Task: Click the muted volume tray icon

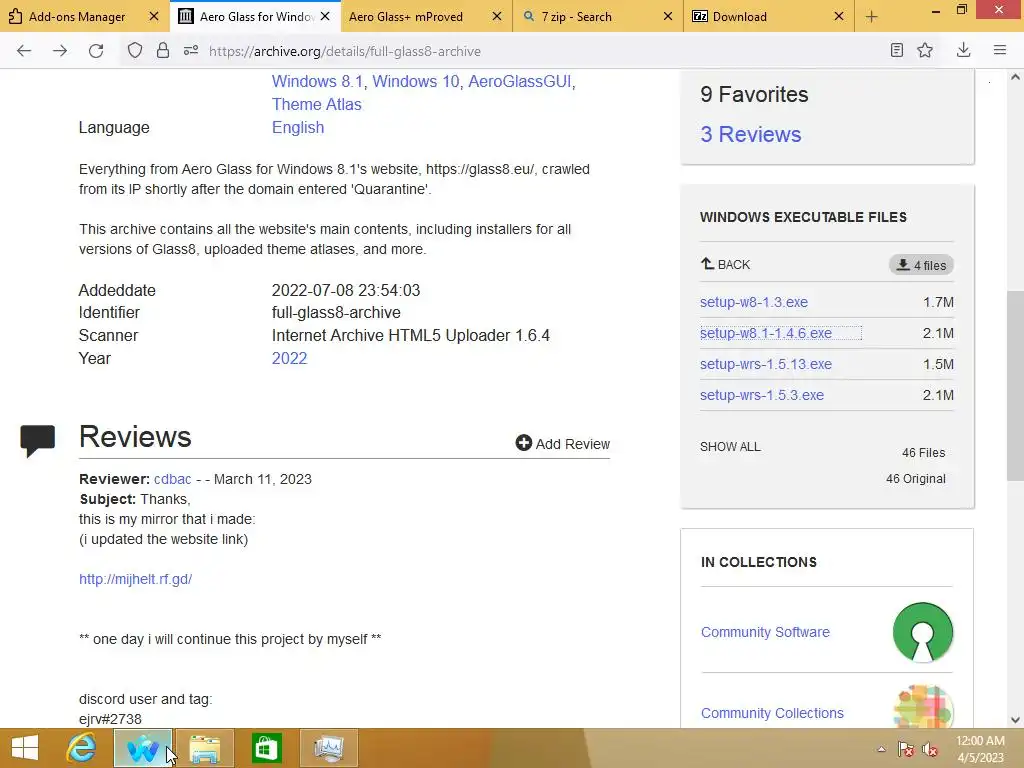Action: point(929,749)
